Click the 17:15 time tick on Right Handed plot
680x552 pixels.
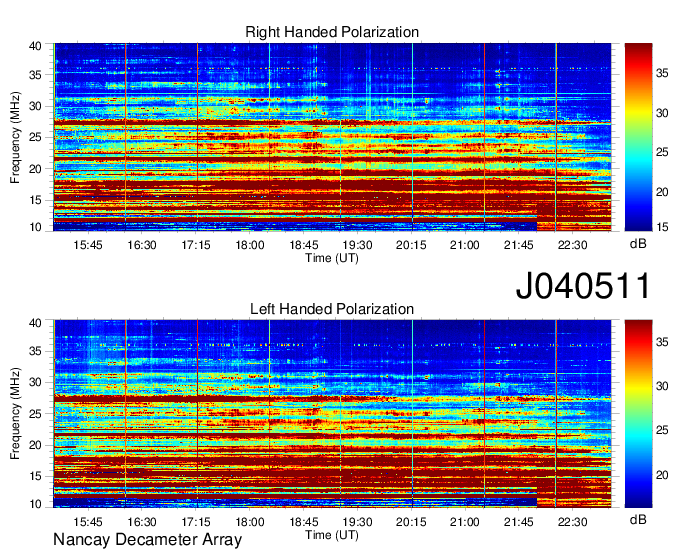tap(196, 245)
